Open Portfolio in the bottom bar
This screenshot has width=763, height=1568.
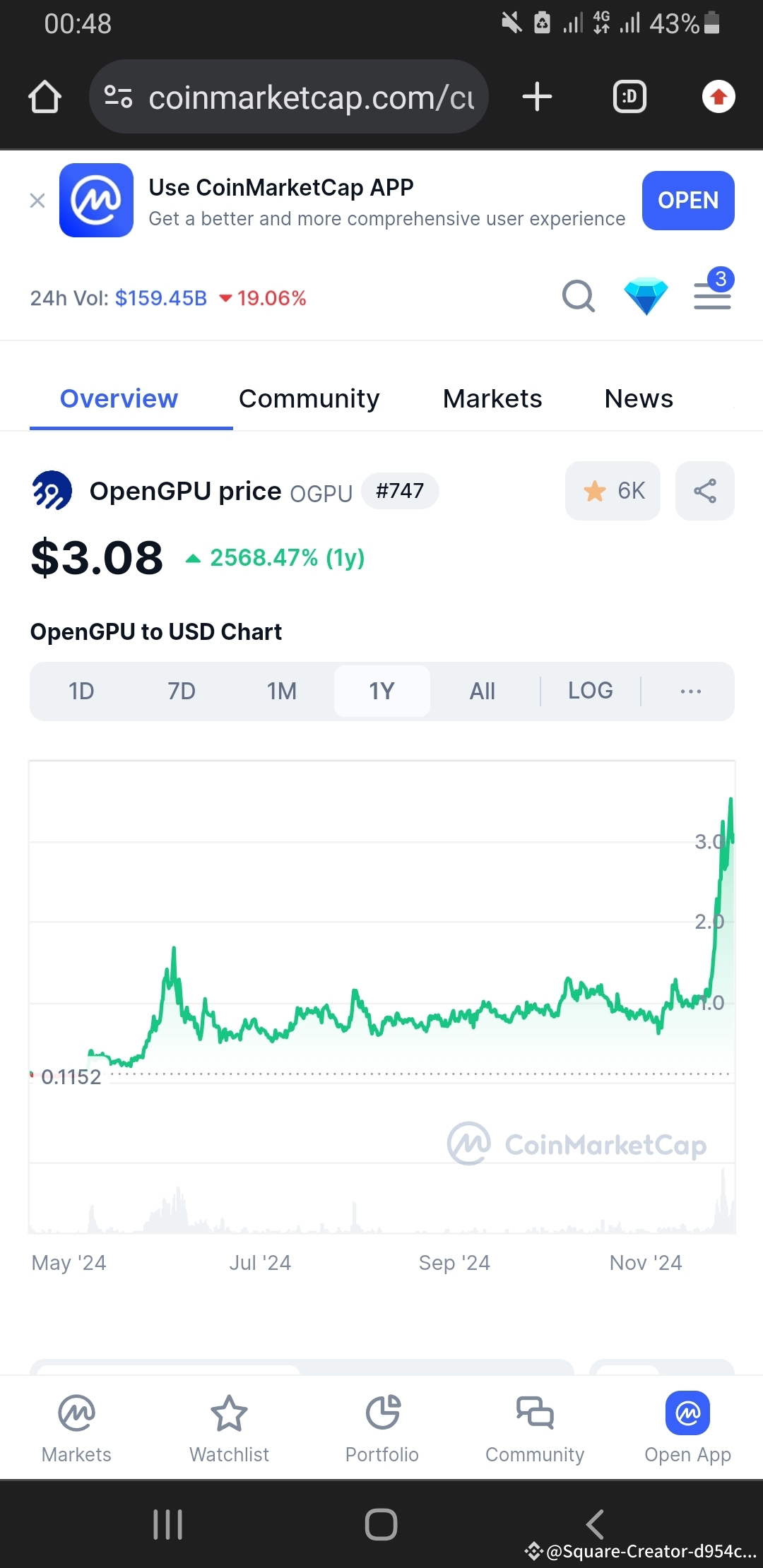click(x=382, y=1428)
